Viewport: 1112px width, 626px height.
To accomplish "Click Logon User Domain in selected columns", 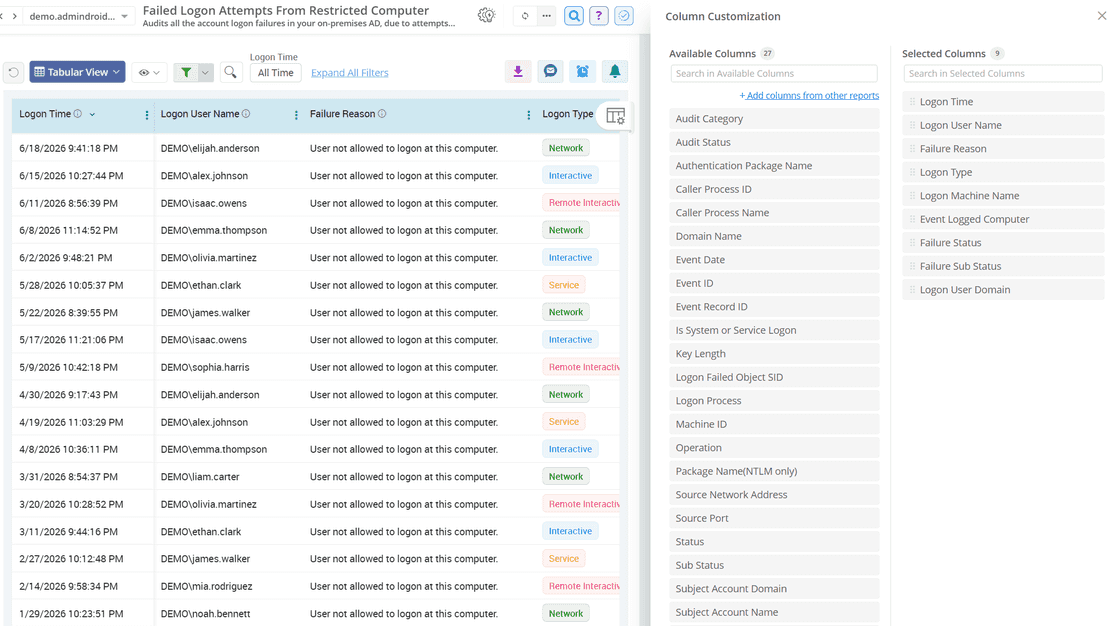I will [1003, 289].
